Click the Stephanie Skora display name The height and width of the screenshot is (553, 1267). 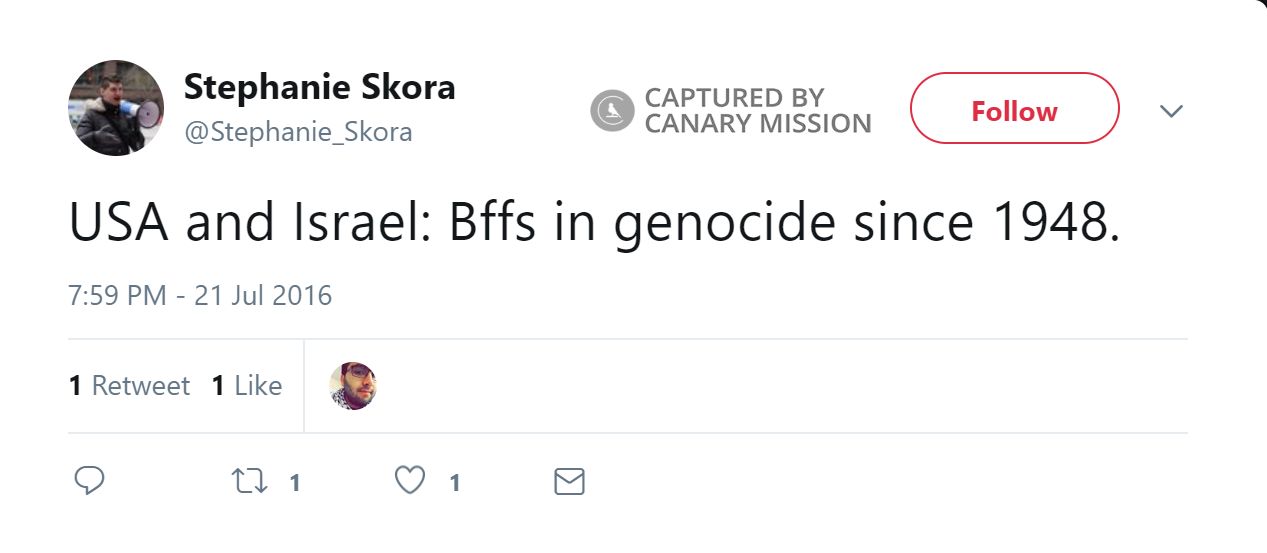319,87
